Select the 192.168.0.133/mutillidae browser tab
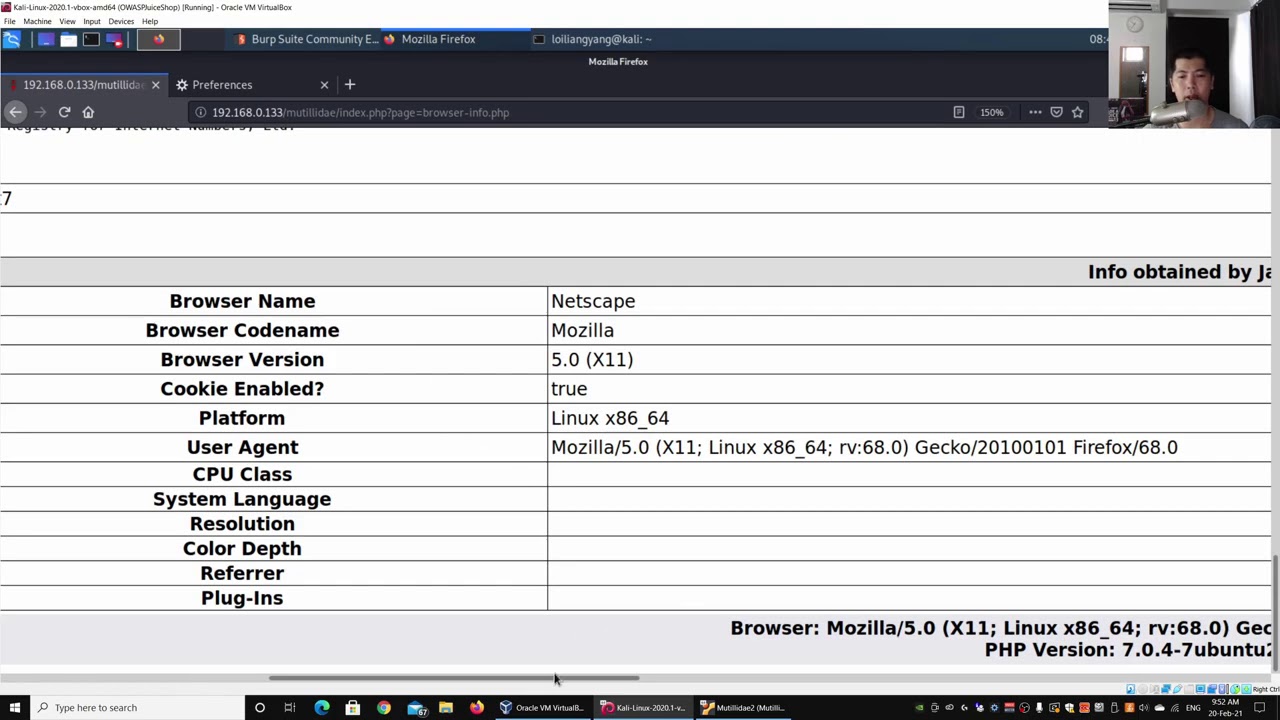The height and width of the screenshot is (720, 1280). click(x=84, y=85)
